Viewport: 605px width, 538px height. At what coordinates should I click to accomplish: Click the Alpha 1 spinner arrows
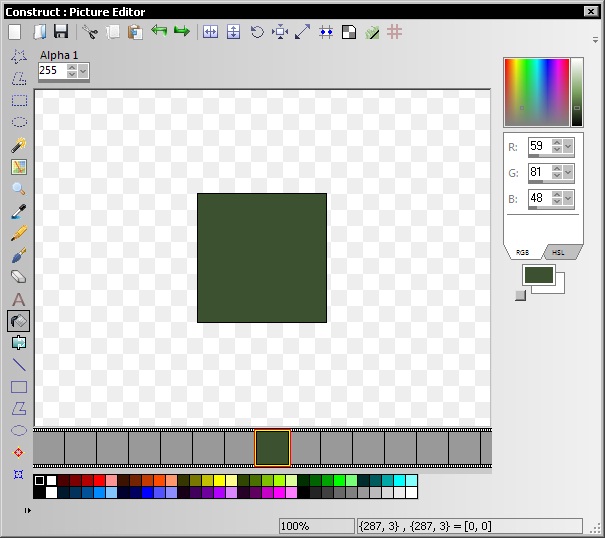tap(72, 71)
